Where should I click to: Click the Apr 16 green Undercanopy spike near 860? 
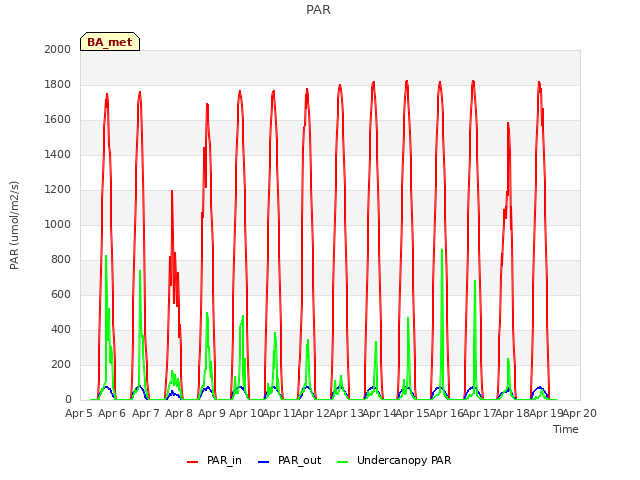(x=442, y=250)
